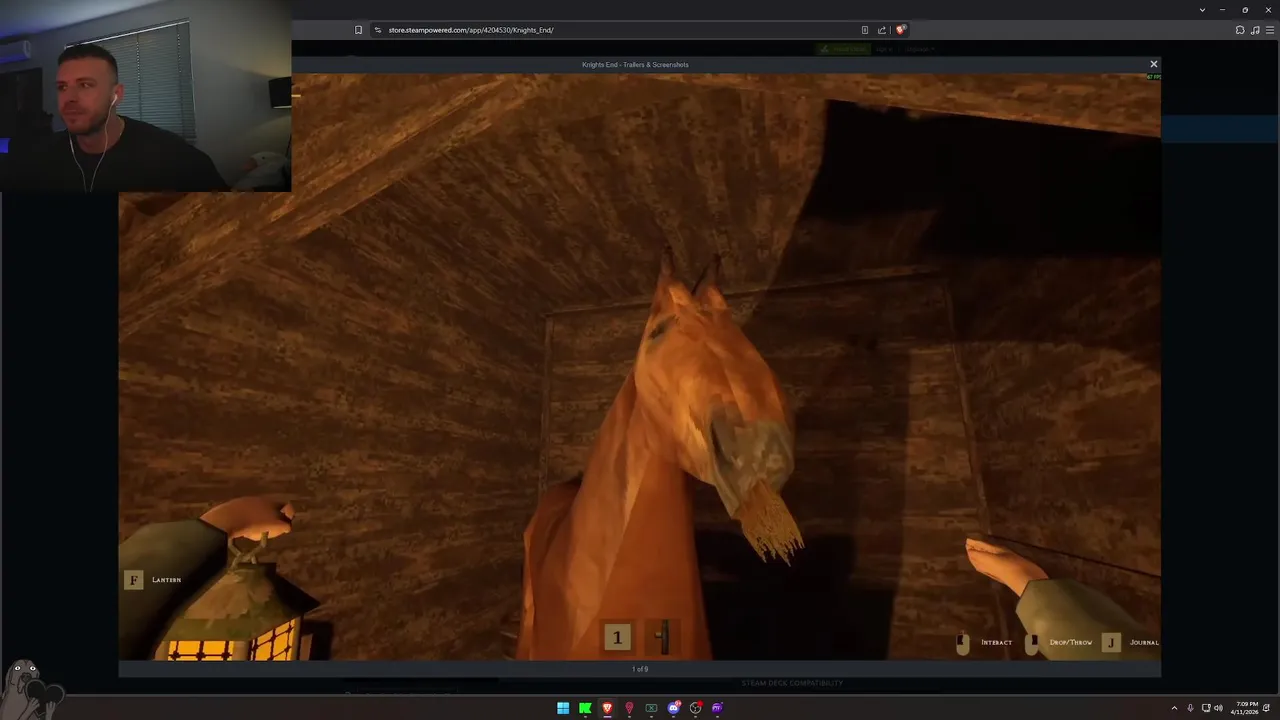The image size is (1280, 720).
Task: Open Discord from the taskbar
Action: pos(673,708)
